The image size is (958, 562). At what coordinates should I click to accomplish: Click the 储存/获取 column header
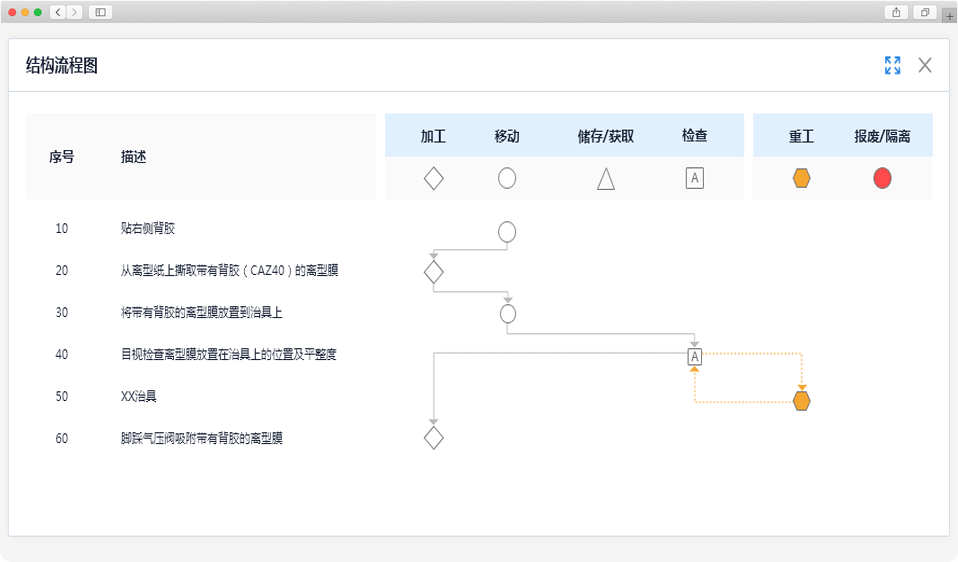click(x=606, y=136)
